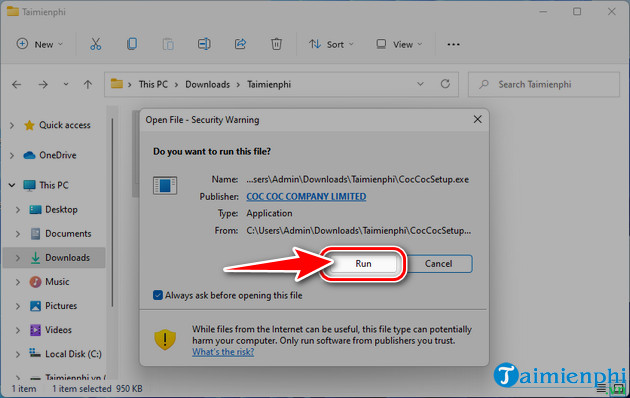Click the Delete trash icon in toolbar

pos(276,44)
